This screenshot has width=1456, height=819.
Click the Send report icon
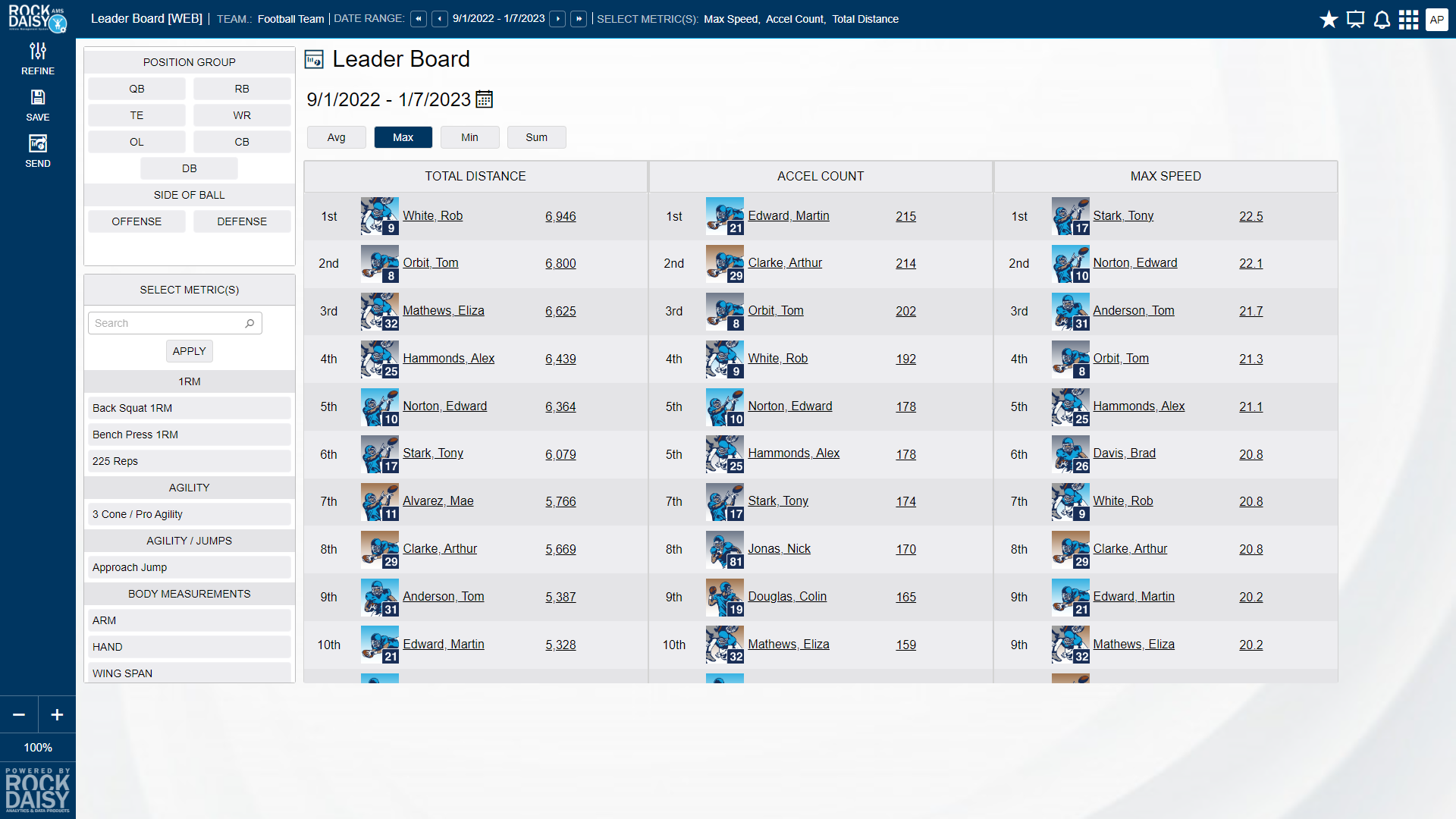38,144
